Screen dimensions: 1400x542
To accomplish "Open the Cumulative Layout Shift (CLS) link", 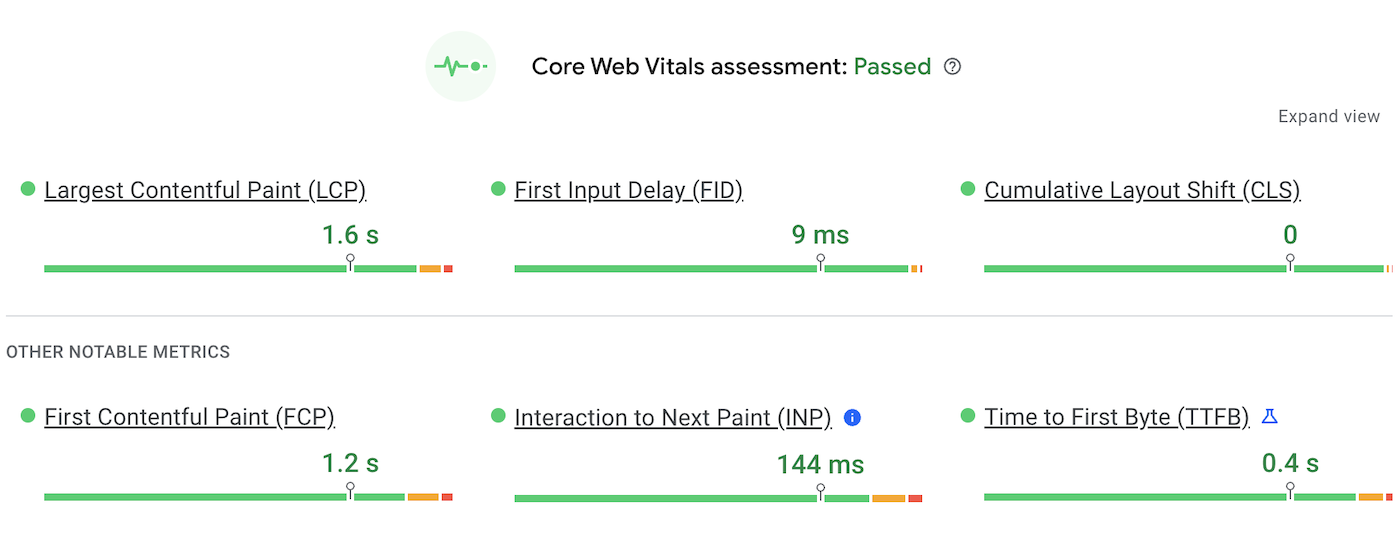I will point(1142,190).
